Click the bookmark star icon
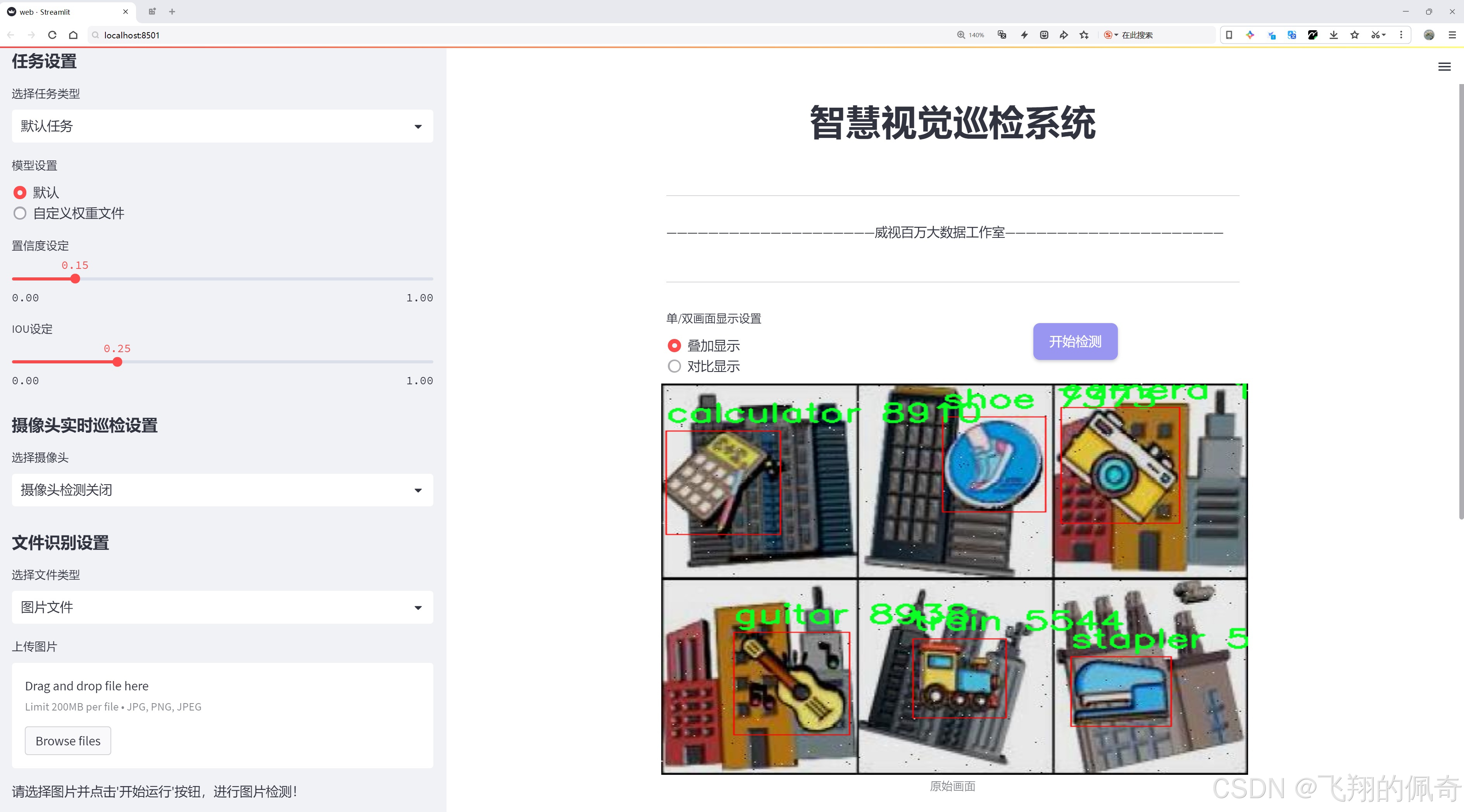 coord(1355,34)
